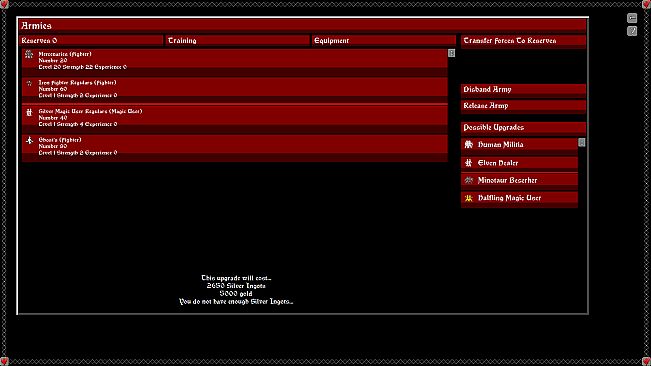The image size is (651, 366).
Task: Click Transfer Forces To Reserves button
Action: (523, 41)
